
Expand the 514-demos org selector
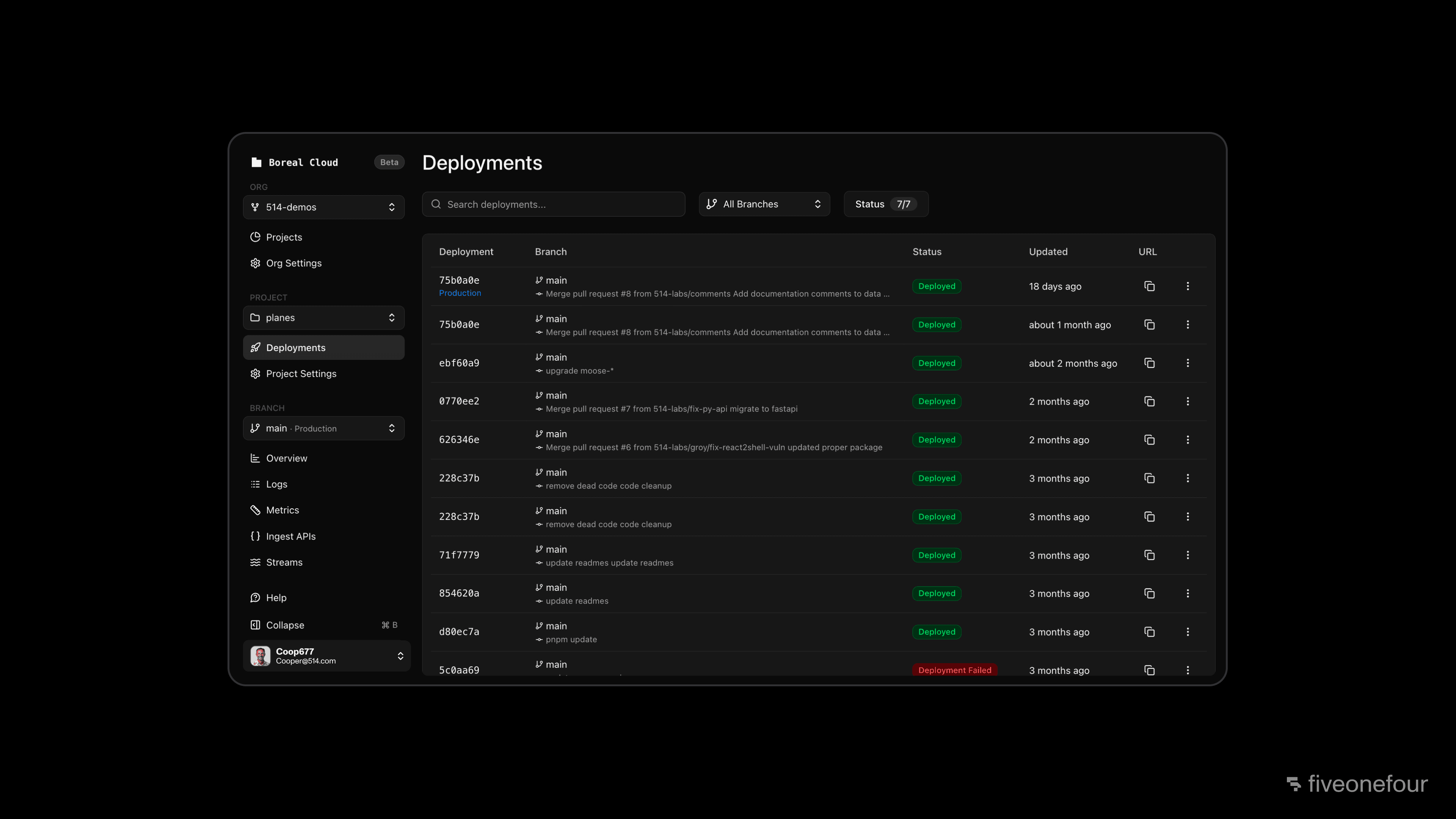[323, 207]
